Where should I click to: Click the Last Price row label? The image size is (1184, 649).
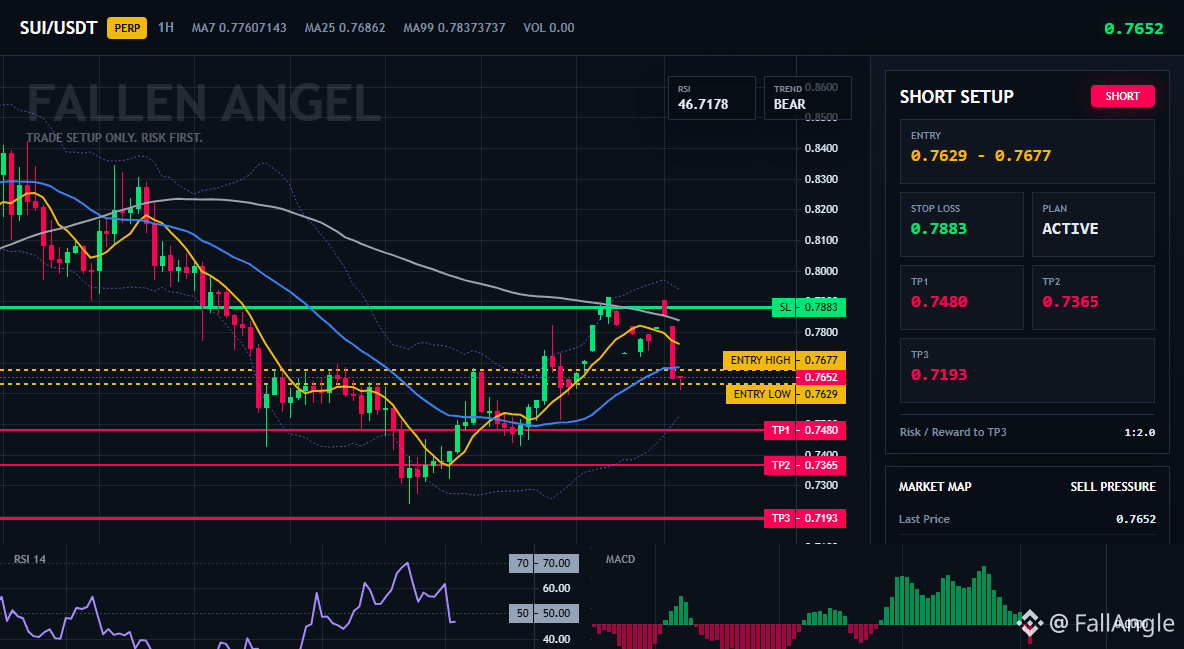click(924, 519)
